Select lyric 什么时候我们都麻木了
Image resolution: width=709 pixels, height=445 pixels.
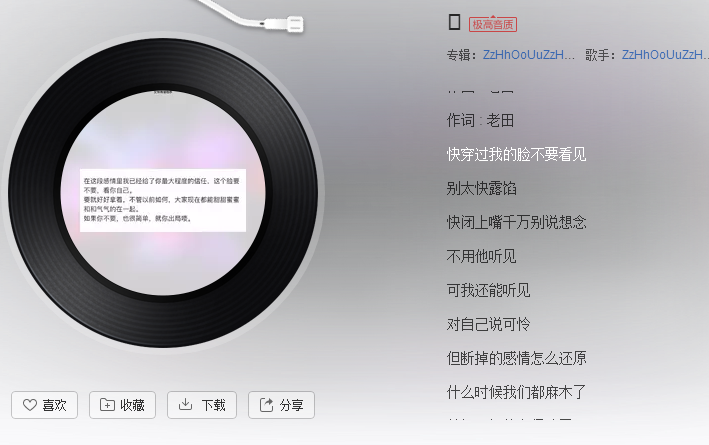point(516,392)
